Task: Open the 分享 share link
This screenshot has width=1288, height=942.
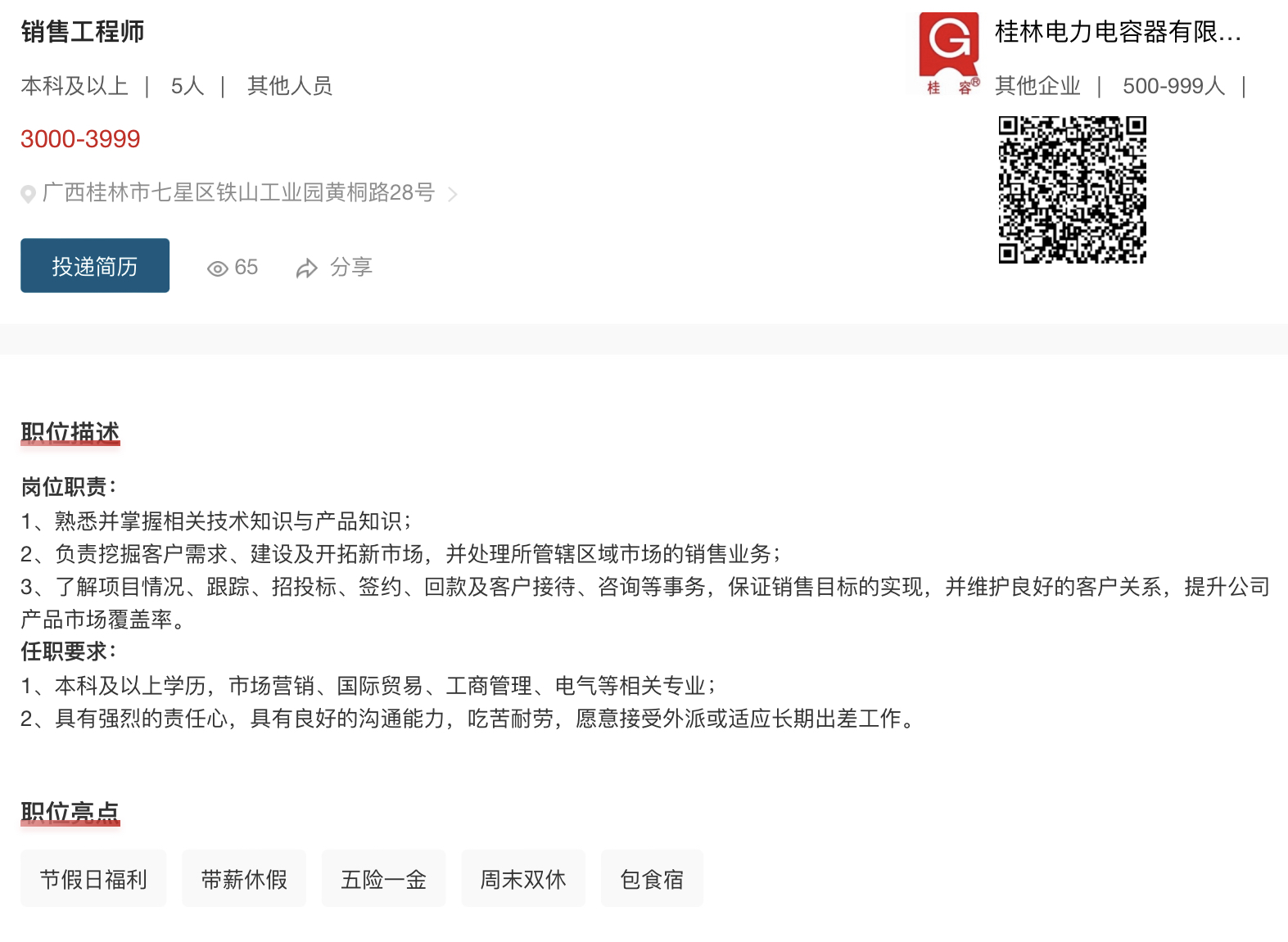Action: coord(351,267)
